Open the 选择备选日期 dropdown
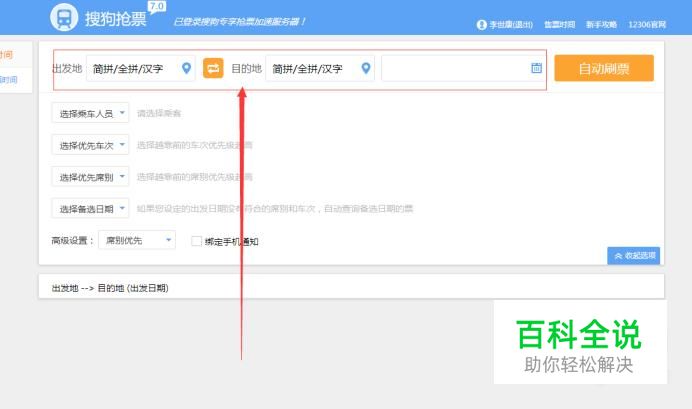Image resolution: width=692 pixels, height=409 pixels. coord(90,208)
